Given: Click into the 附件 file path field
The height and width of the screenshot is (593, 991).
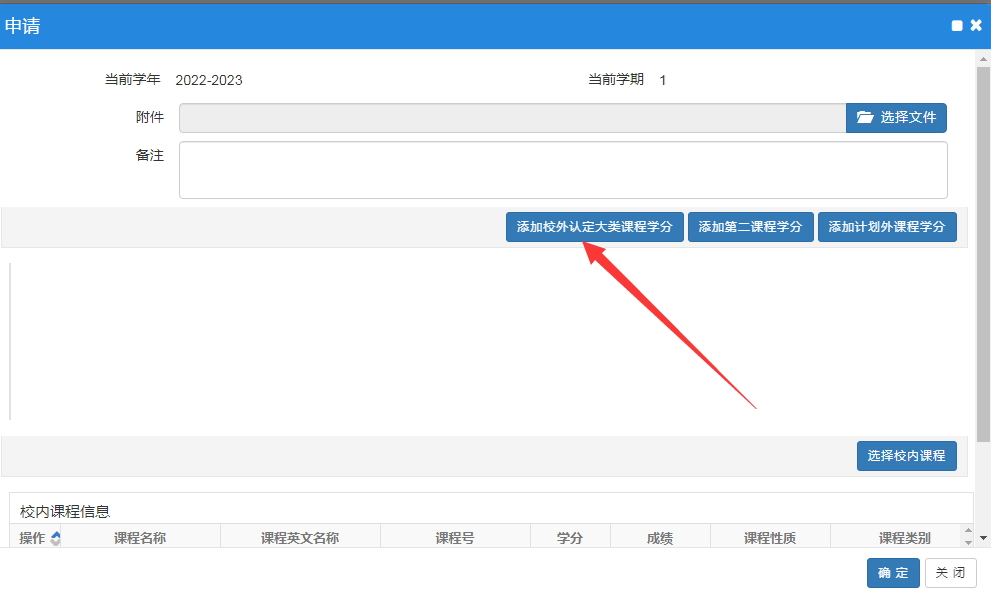Looking at the screenshot, I should (x=513, y=118).
